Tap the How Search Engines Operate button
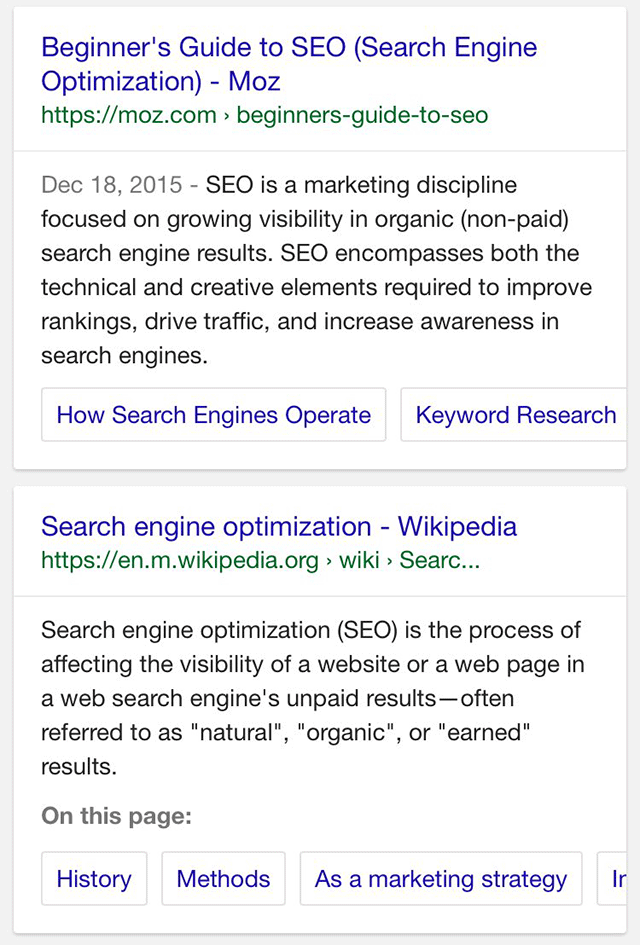Viewport: 640px width, 945px height. [x=213, y=415]
